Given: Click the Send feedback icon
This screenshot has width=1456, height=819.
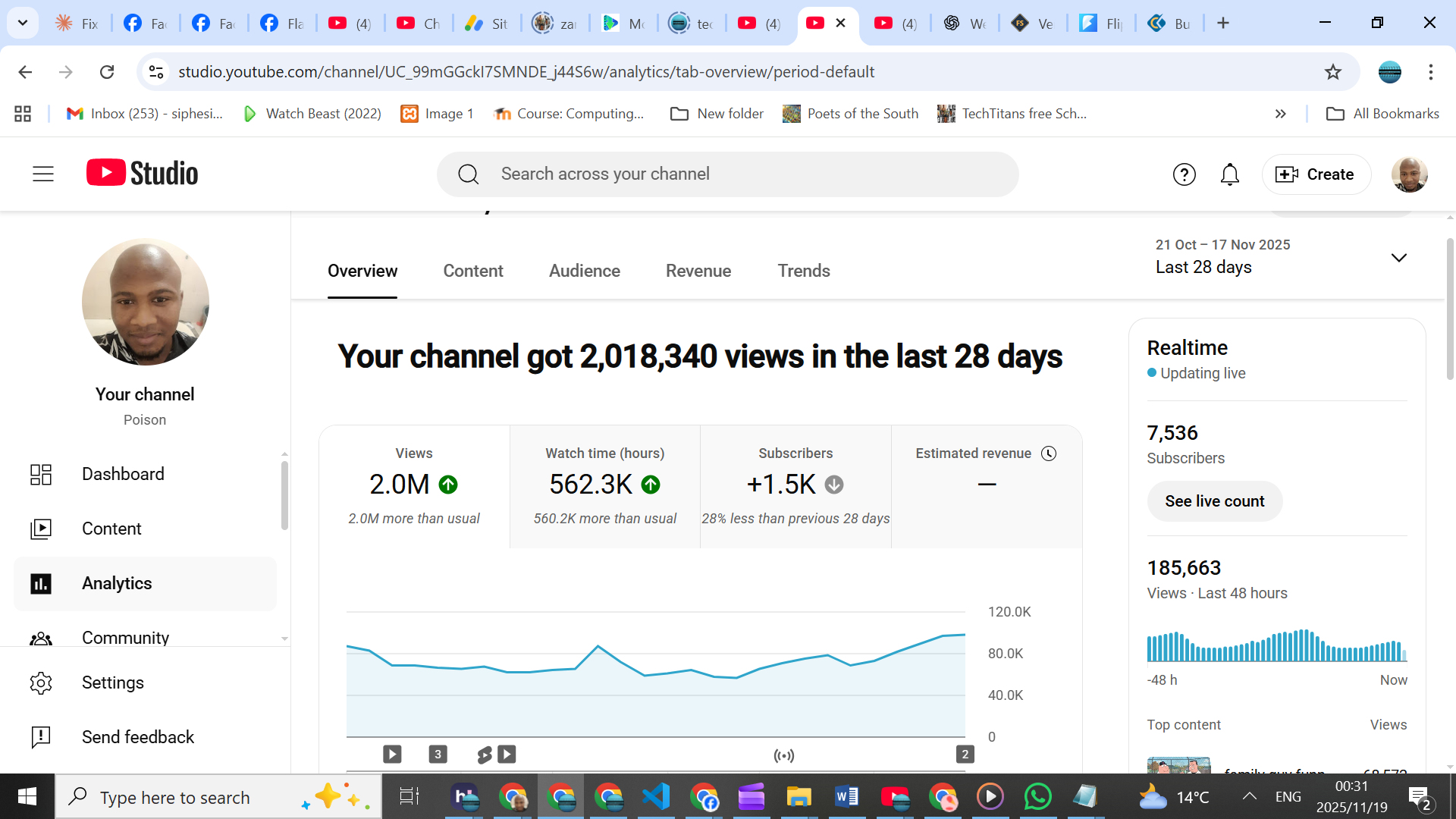Looking at the screenshot, I should coord(41,737).
